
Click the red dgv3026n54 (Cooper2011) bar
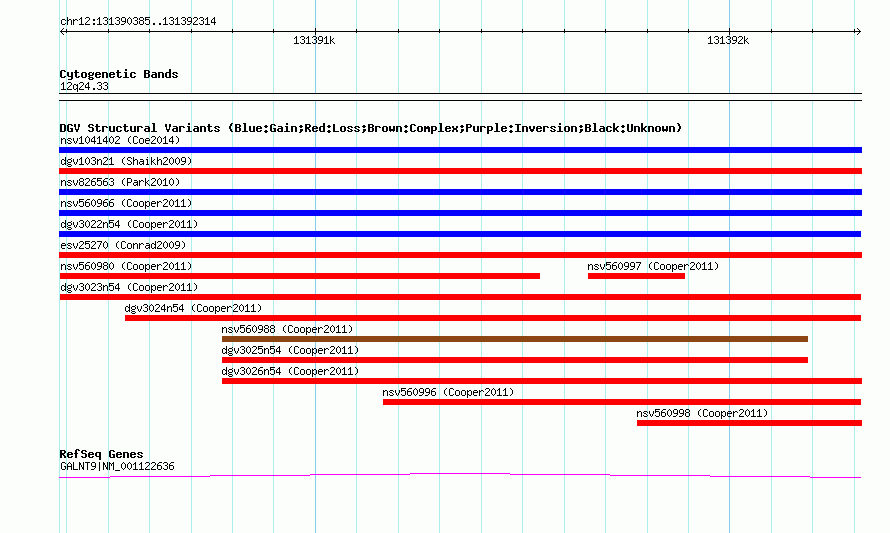(x=541, y=381)
